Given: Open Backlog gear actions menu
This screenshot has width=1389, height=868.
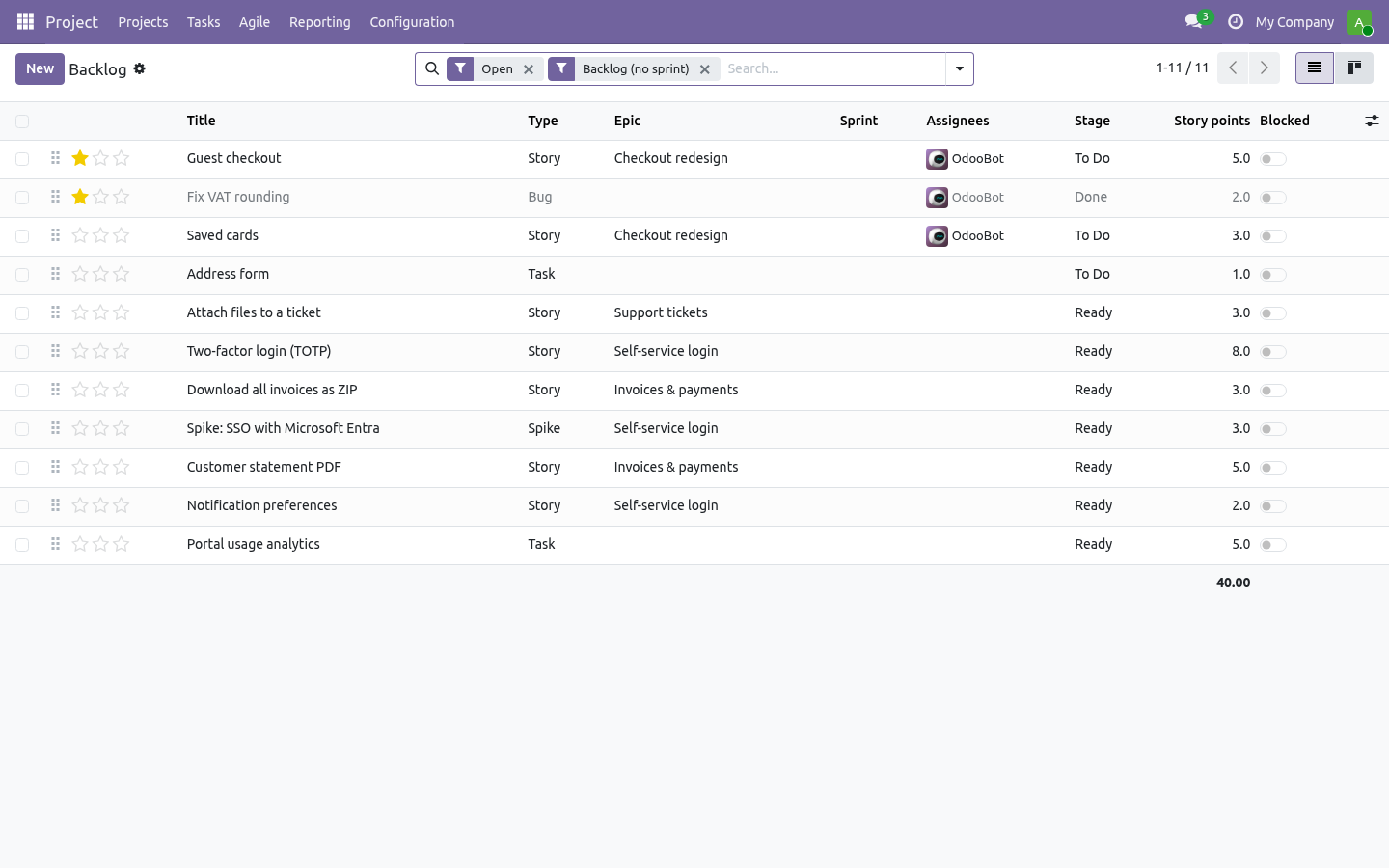Looking at the screenshot, I should click(140, 68).
